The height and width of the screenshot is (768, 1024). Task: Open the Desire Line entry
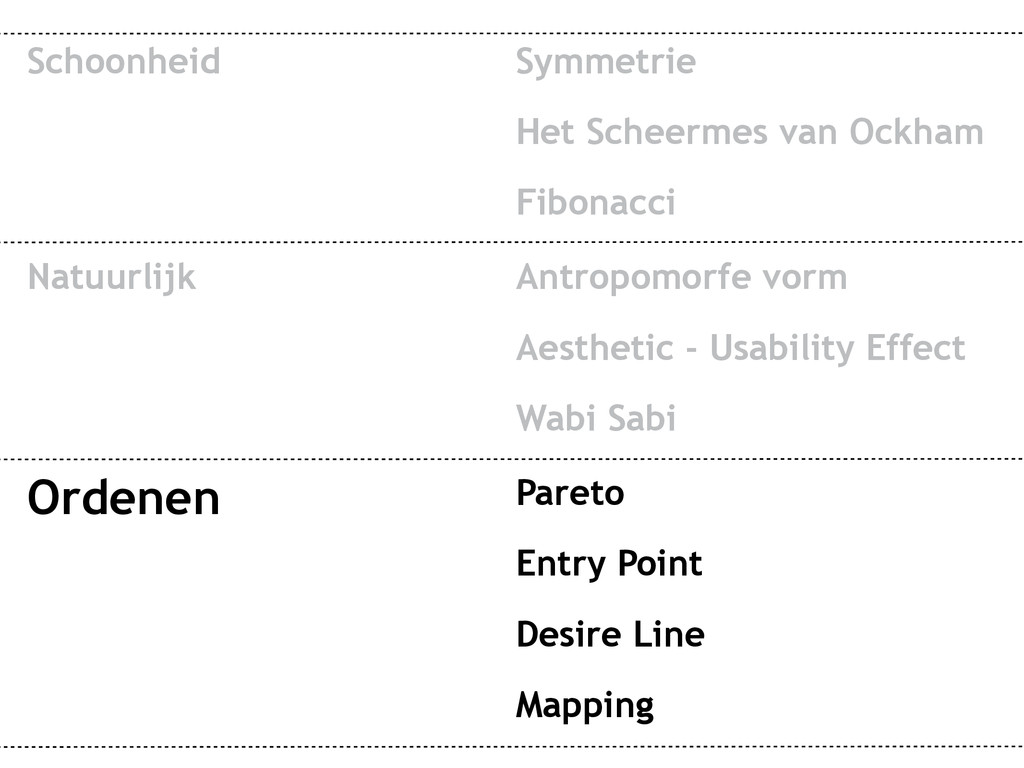point(610,635)
